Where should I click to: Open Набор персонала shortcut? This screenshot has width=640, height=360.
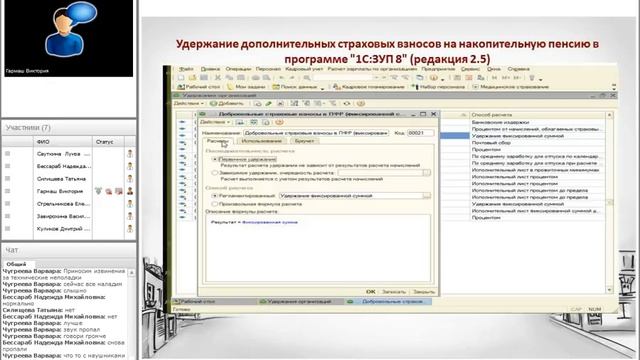click(438, 87)
